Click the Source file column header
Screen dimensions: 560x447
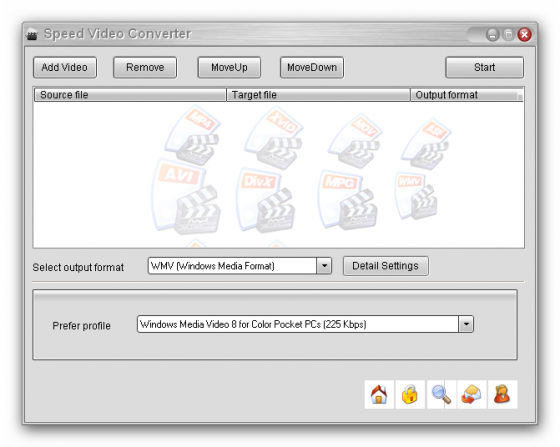[130, 95]
